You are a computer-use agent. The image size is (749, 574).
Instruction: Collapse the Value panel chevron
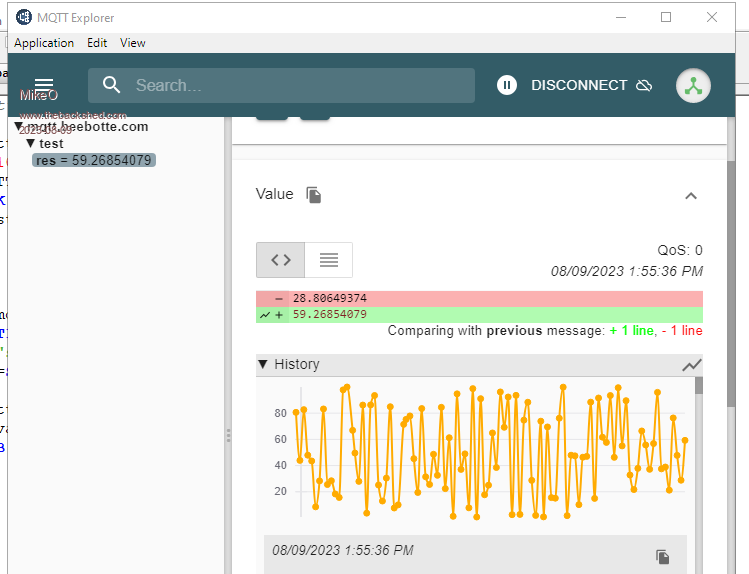[690, 196]
